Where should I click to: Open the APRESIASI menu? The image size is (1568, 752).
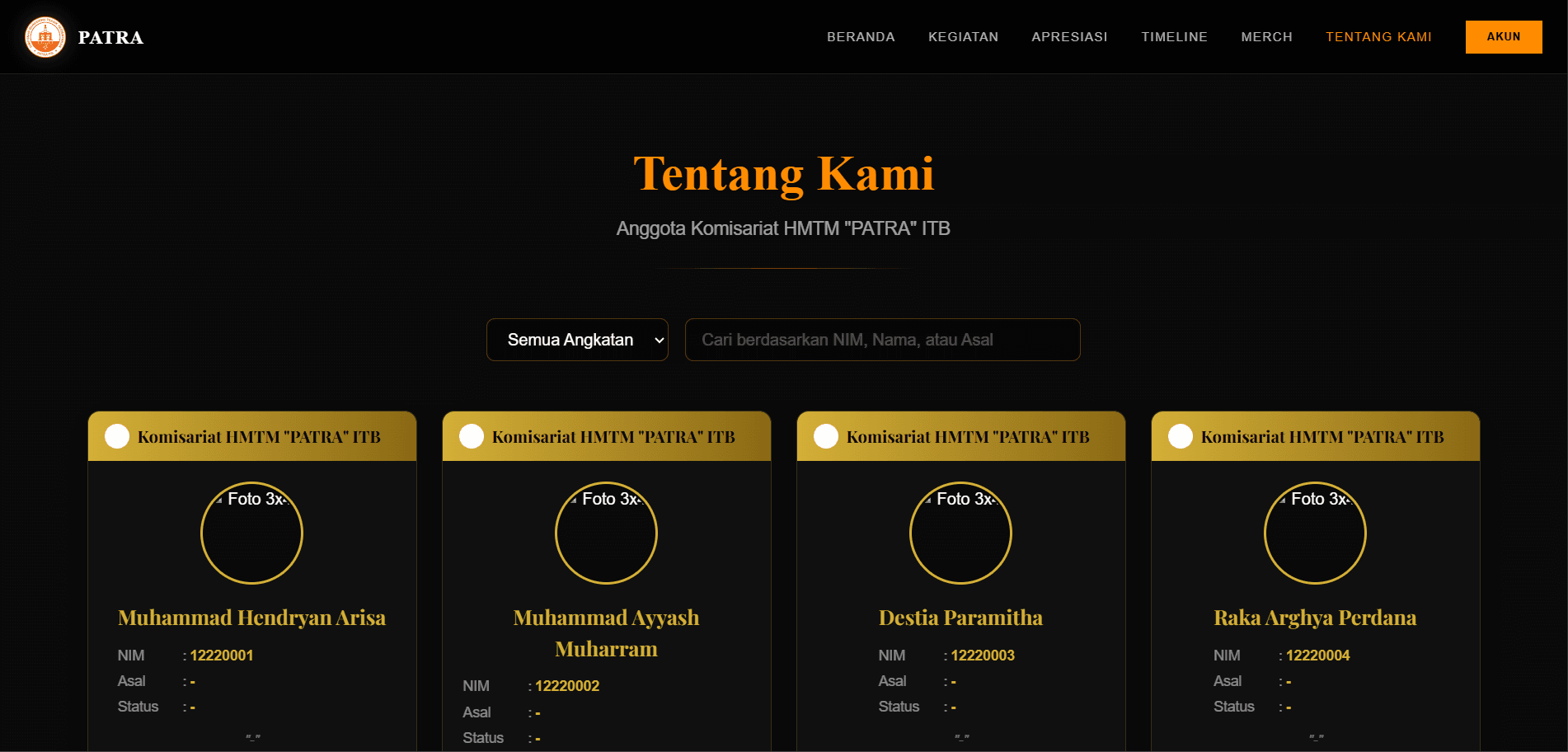(x=1069, y=37)
